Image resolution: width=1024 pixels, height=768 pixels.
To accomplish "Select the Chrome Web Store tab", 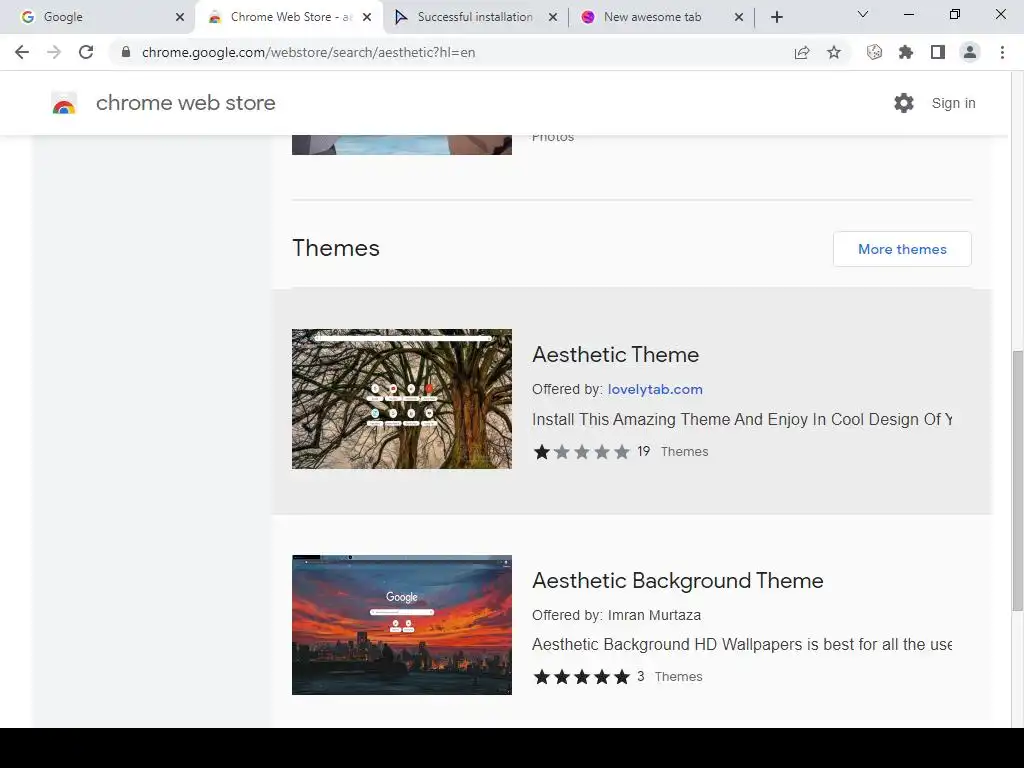I will point(290,17).
